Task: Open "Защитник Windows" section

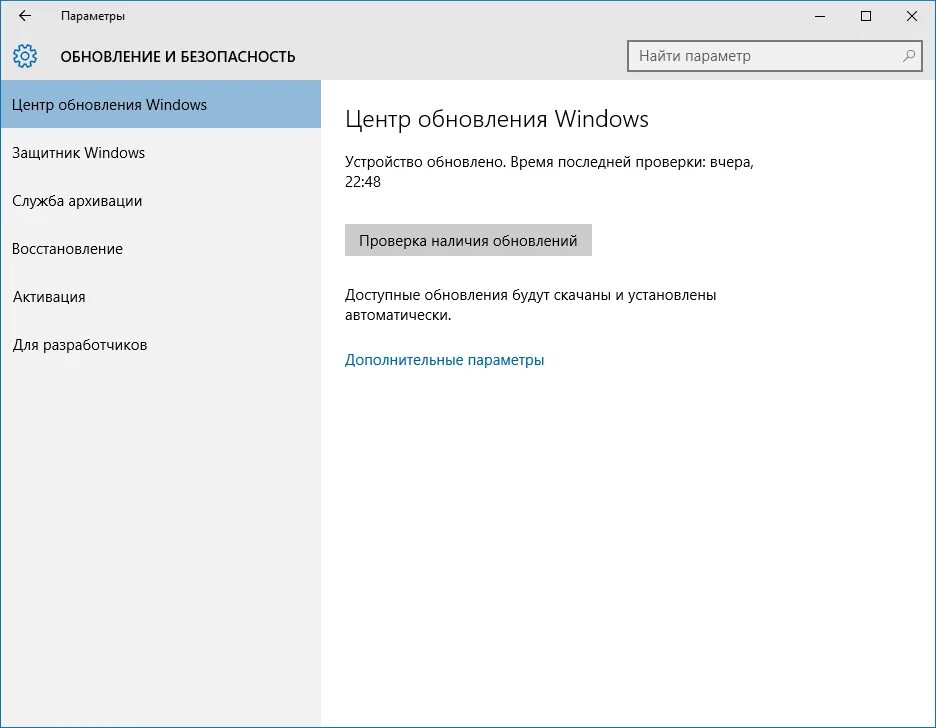Action: pos(160,153)
